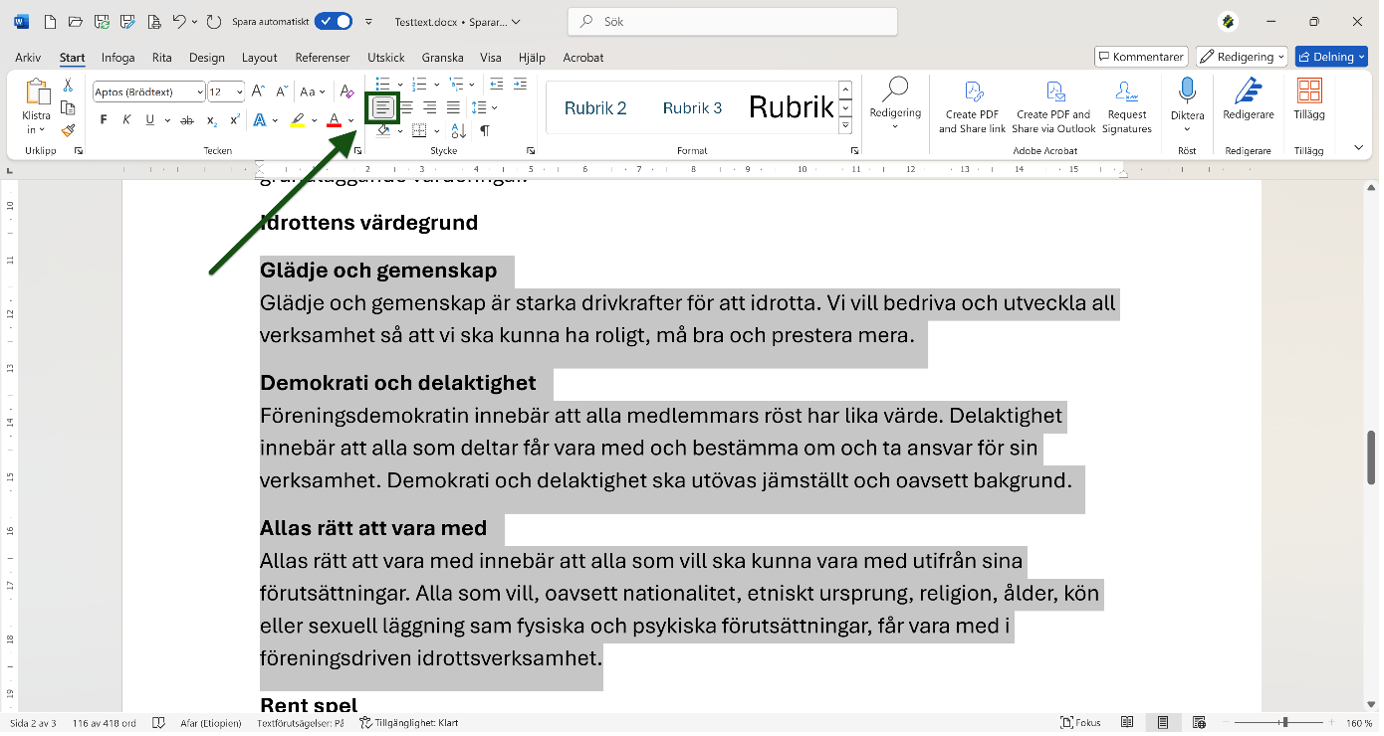The width and height of the screenshot is (1384, 736).
Task: Open the Arkiv menu
Action: 28,58
